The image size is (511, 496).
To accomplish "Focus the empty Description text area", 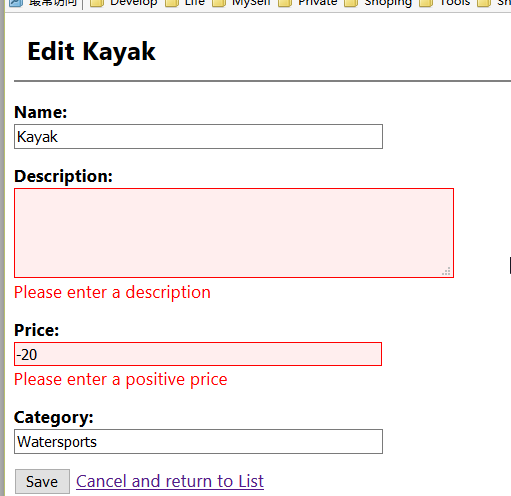I will coord(234,233).
